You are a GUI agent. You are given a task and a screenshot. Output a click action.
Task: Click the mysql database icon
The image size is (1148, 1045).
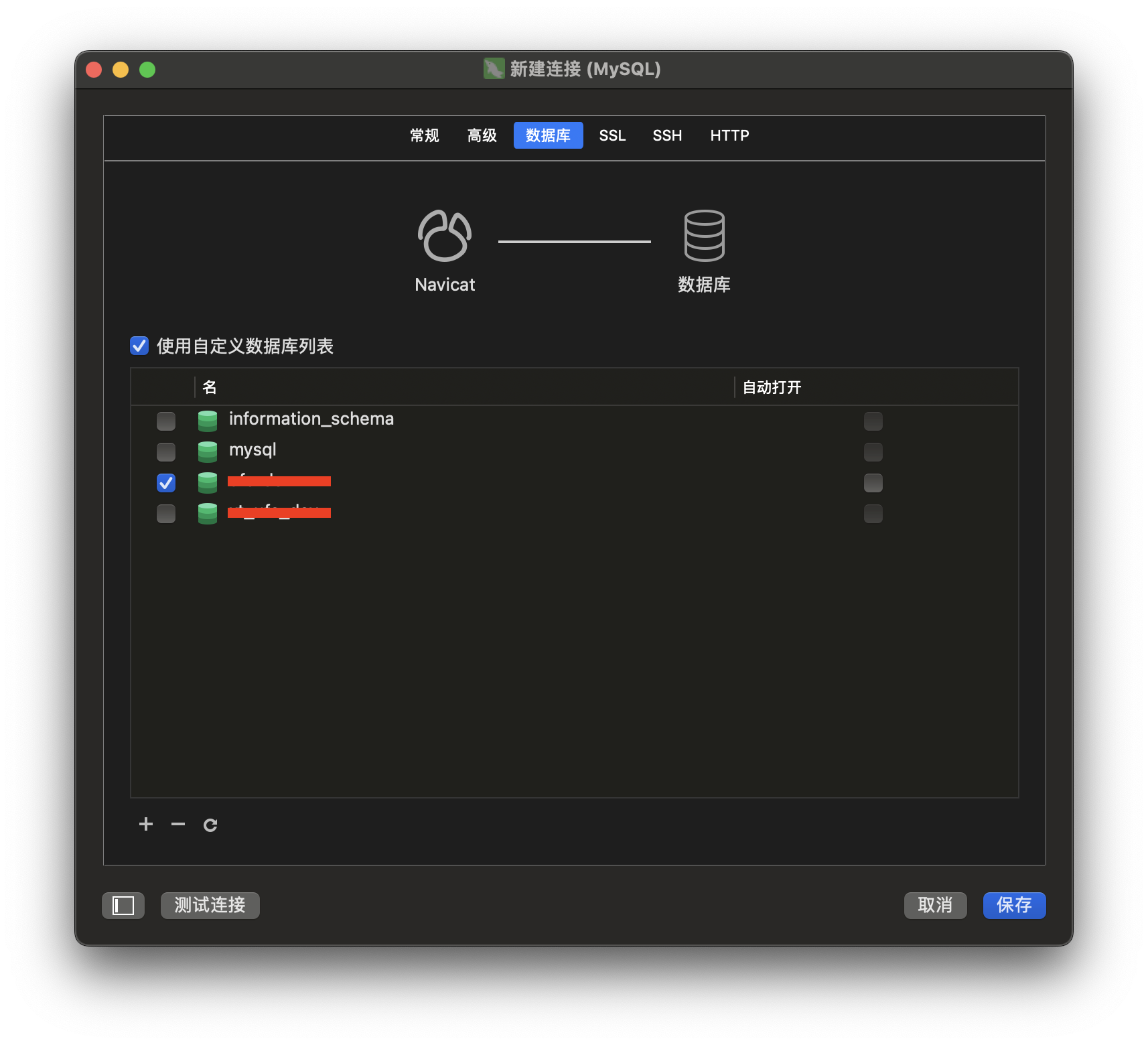coord(208,451)
